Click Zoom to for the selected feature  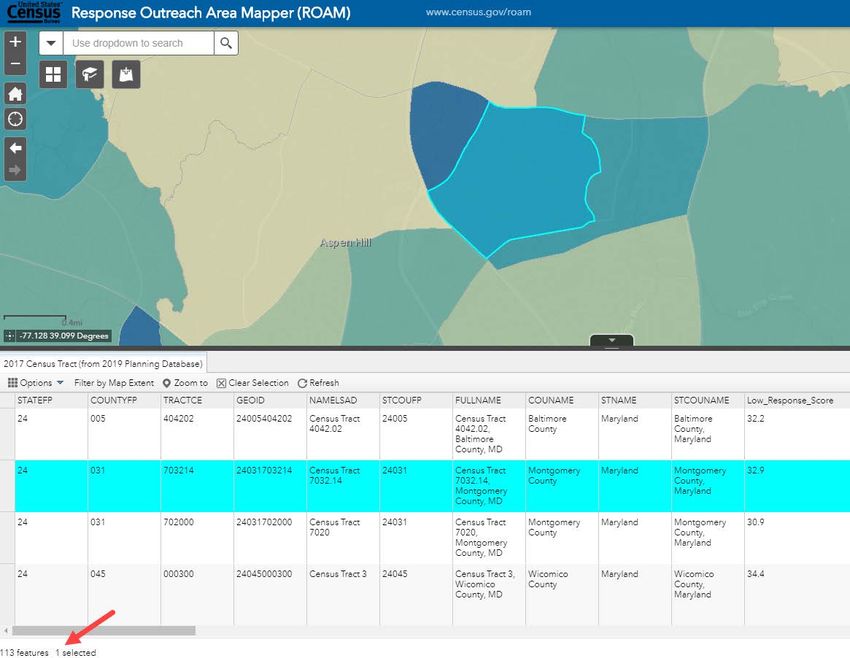185,383
